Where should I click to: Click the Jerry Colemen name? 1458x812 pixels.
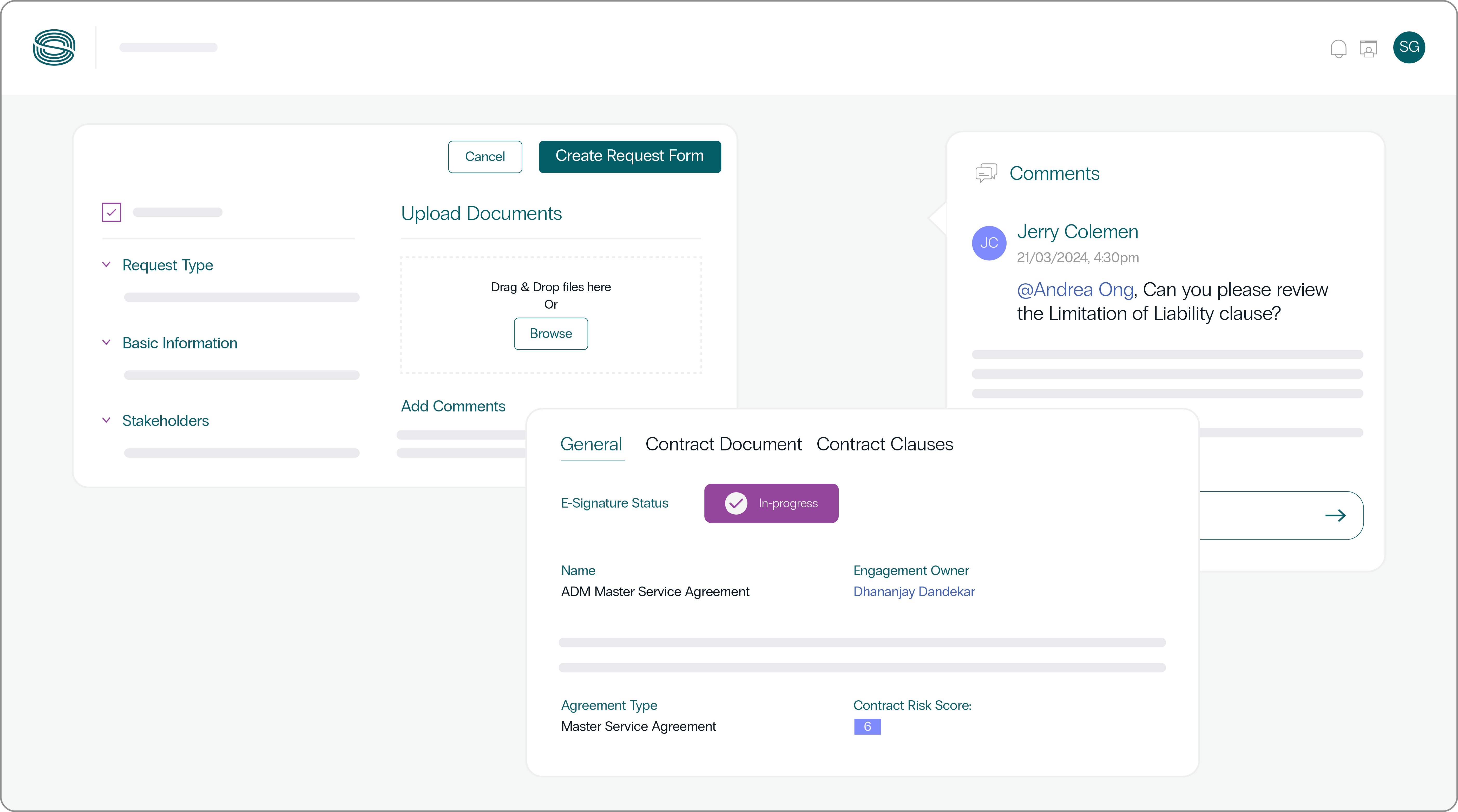(x=1078, y=232)
